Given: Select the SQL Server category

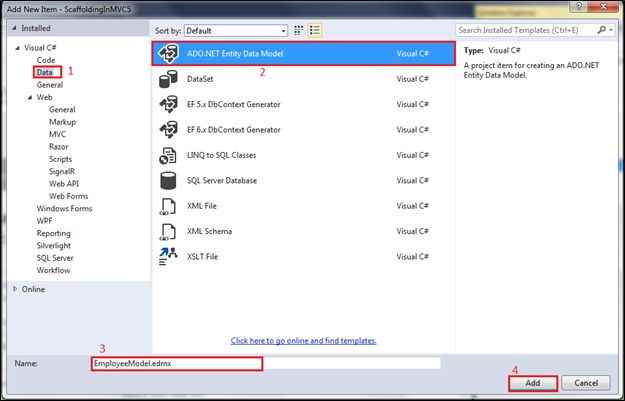Looking at the screenshot, I should pos(55,258).
